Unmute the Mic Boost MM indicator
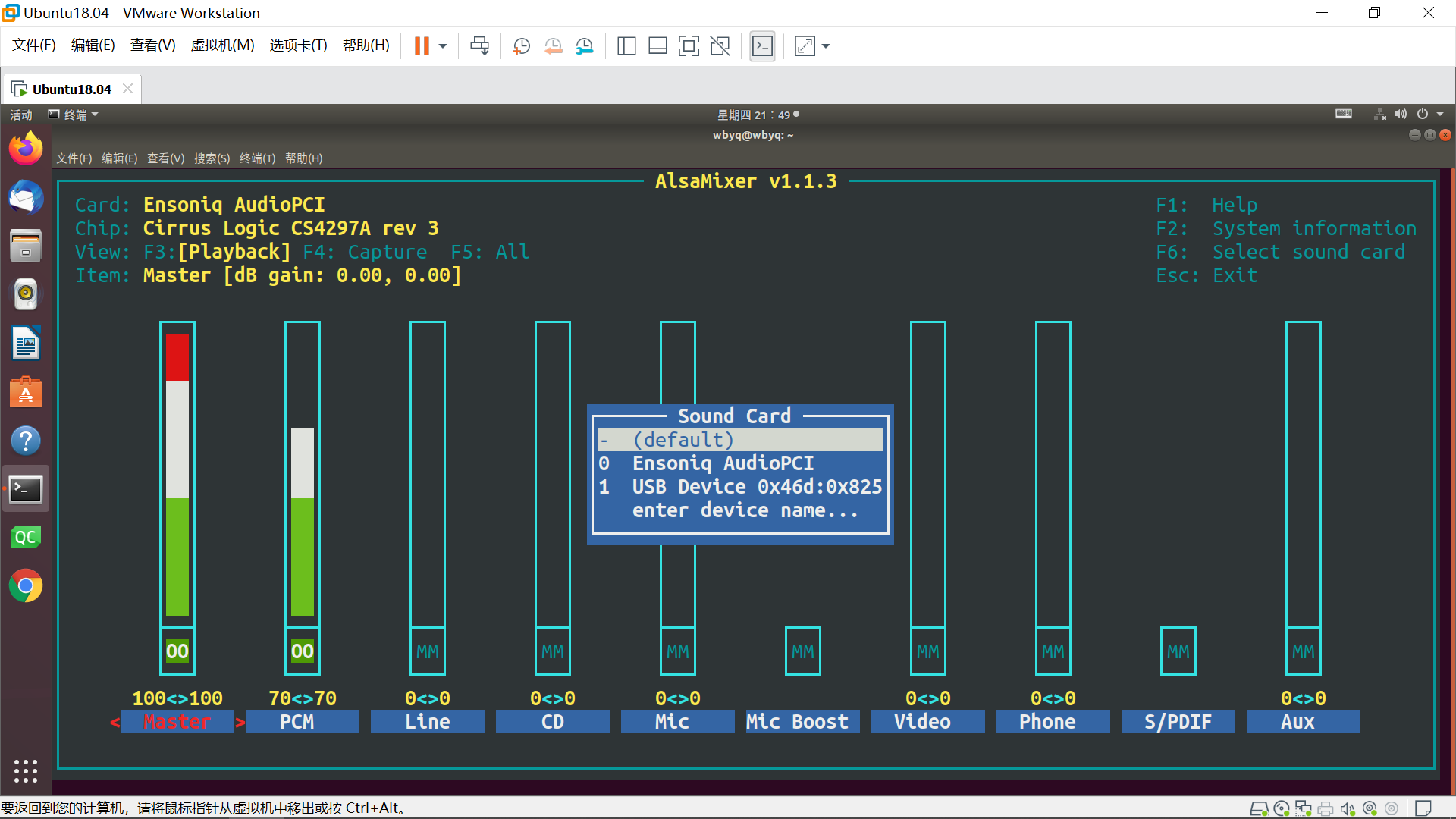 tap(802, 651)
